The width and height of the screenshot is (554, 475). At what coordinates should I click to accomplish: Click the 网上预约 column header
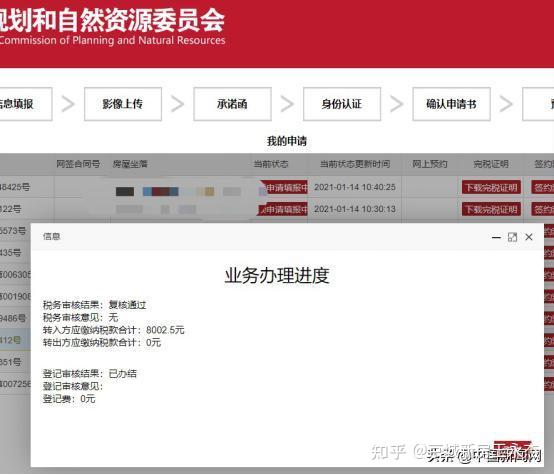pyautogui.click(x=430, y=164)
